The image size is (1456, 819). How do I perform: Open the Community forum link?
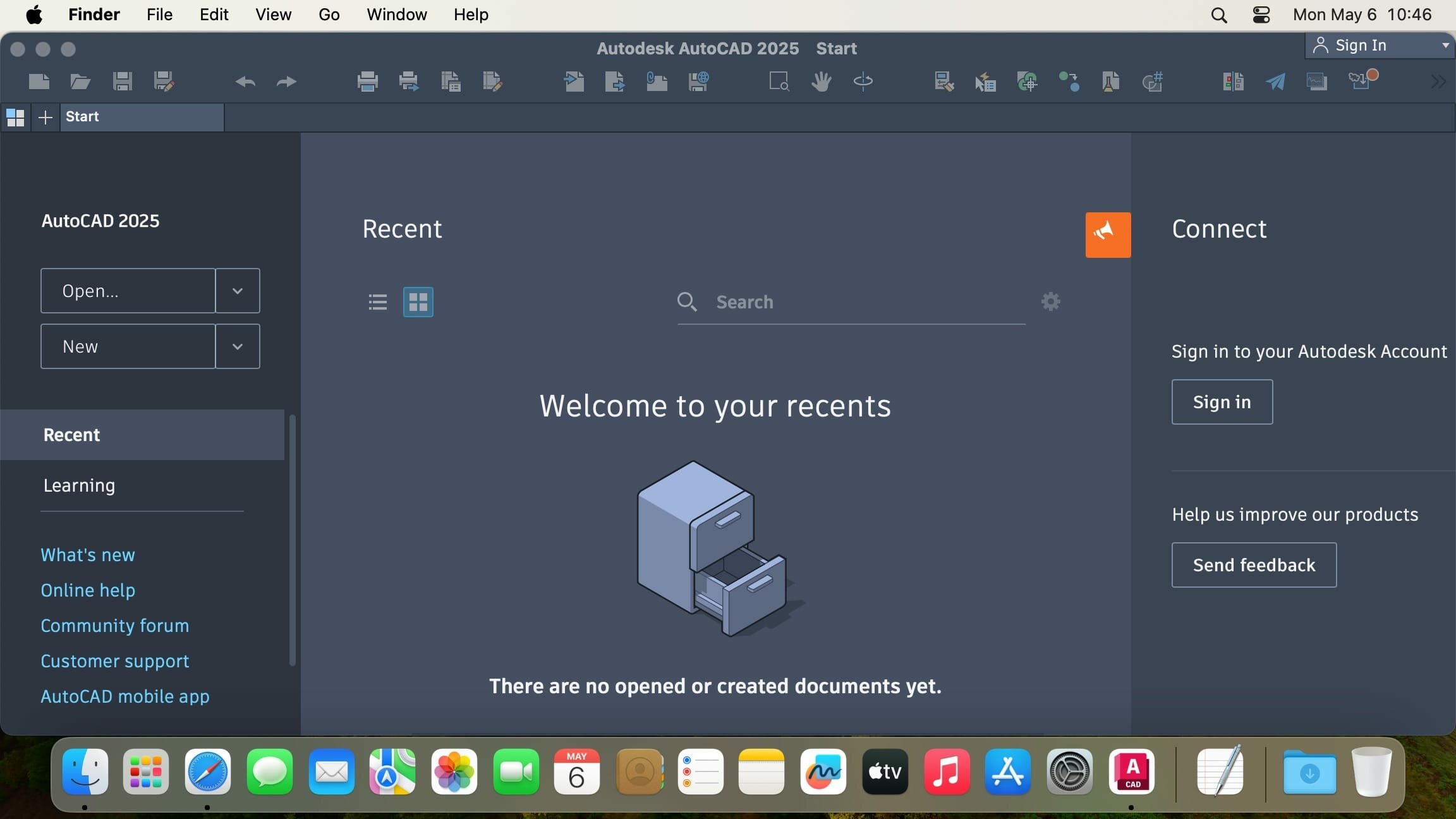click(x=115, y=626)
